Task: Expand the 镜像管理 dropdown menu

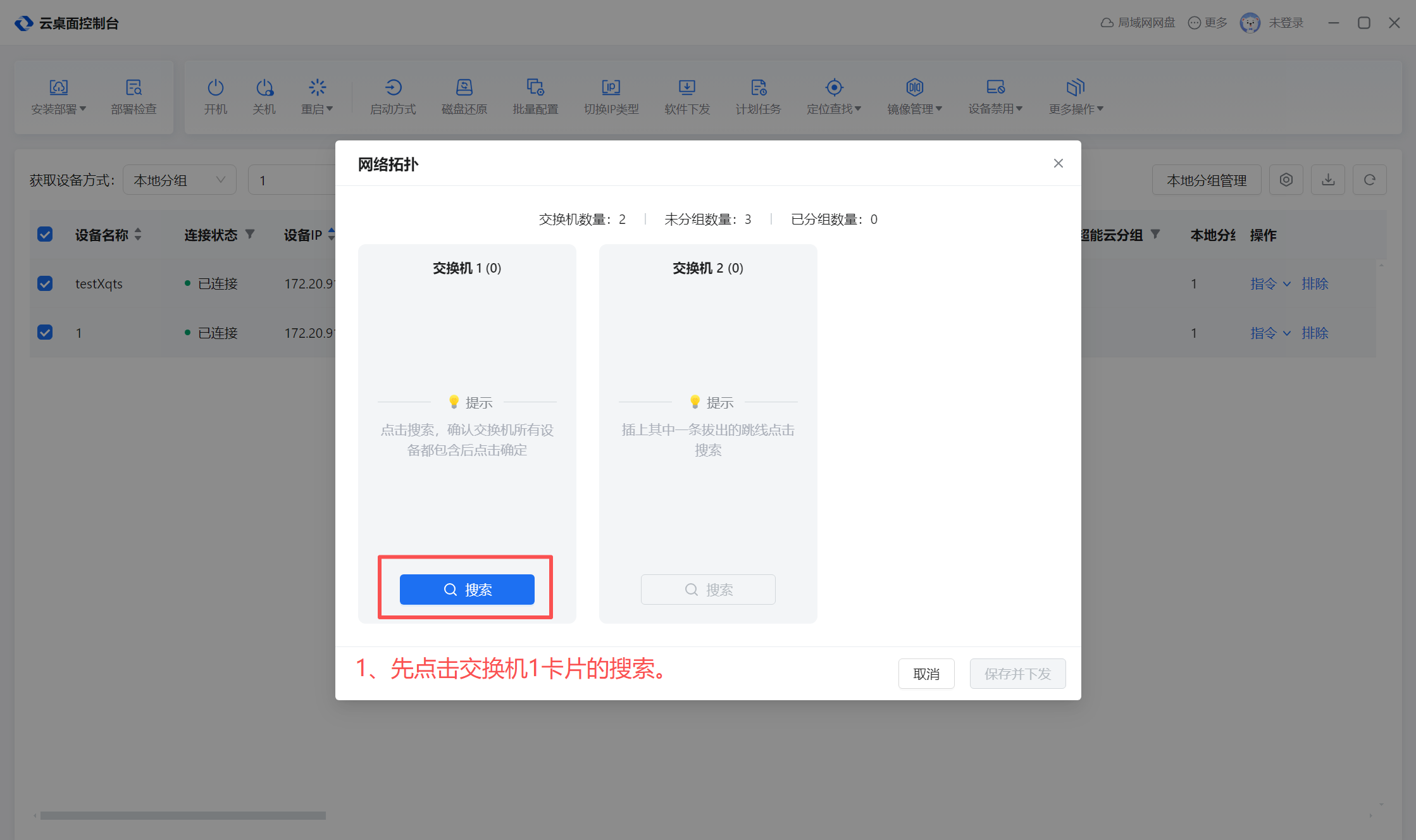Action: pyautogui.click(x=914, y=96)
